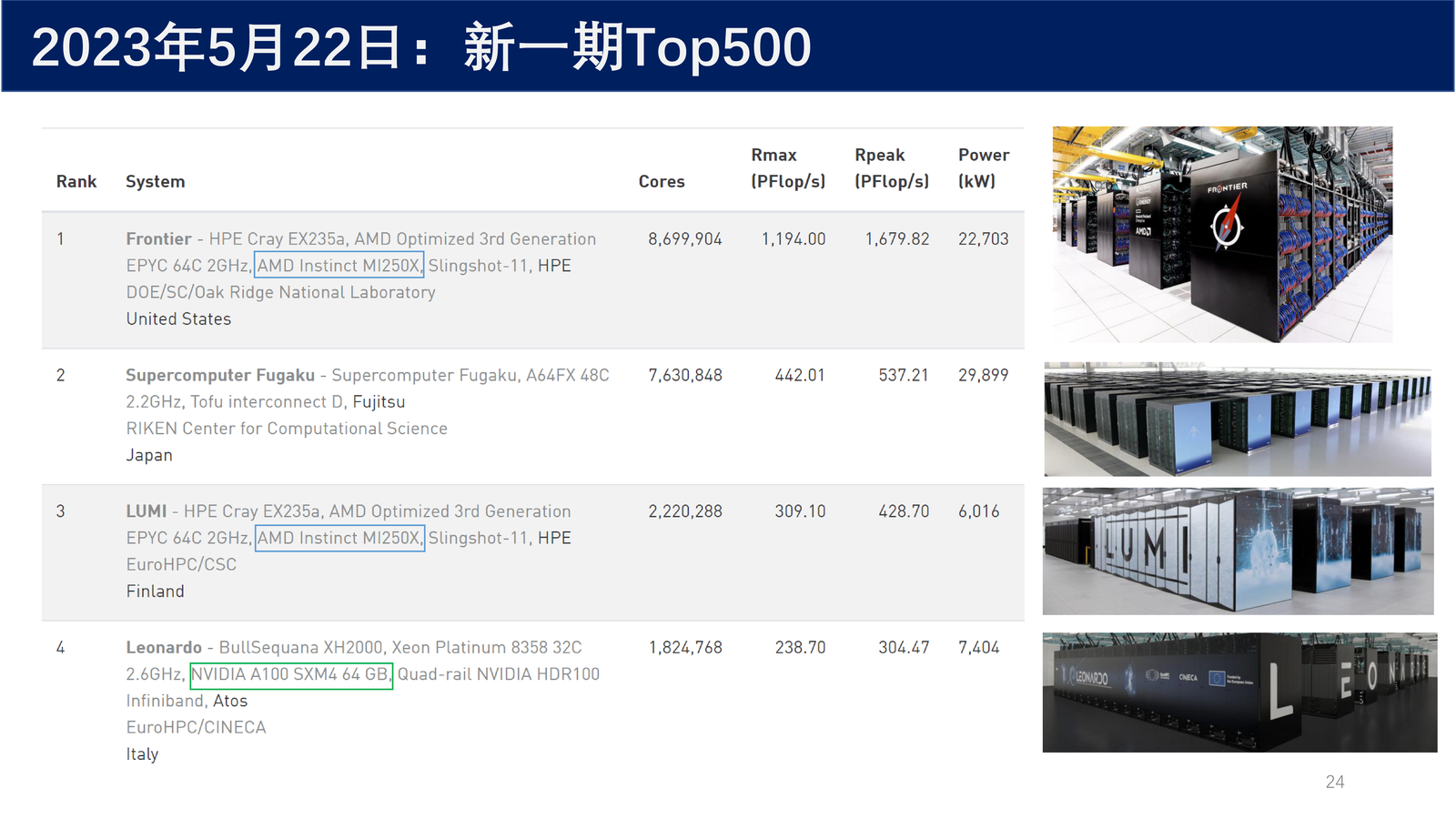Click cores value '2,220,288'
The image size is (1456, 819).
[685, 511]
